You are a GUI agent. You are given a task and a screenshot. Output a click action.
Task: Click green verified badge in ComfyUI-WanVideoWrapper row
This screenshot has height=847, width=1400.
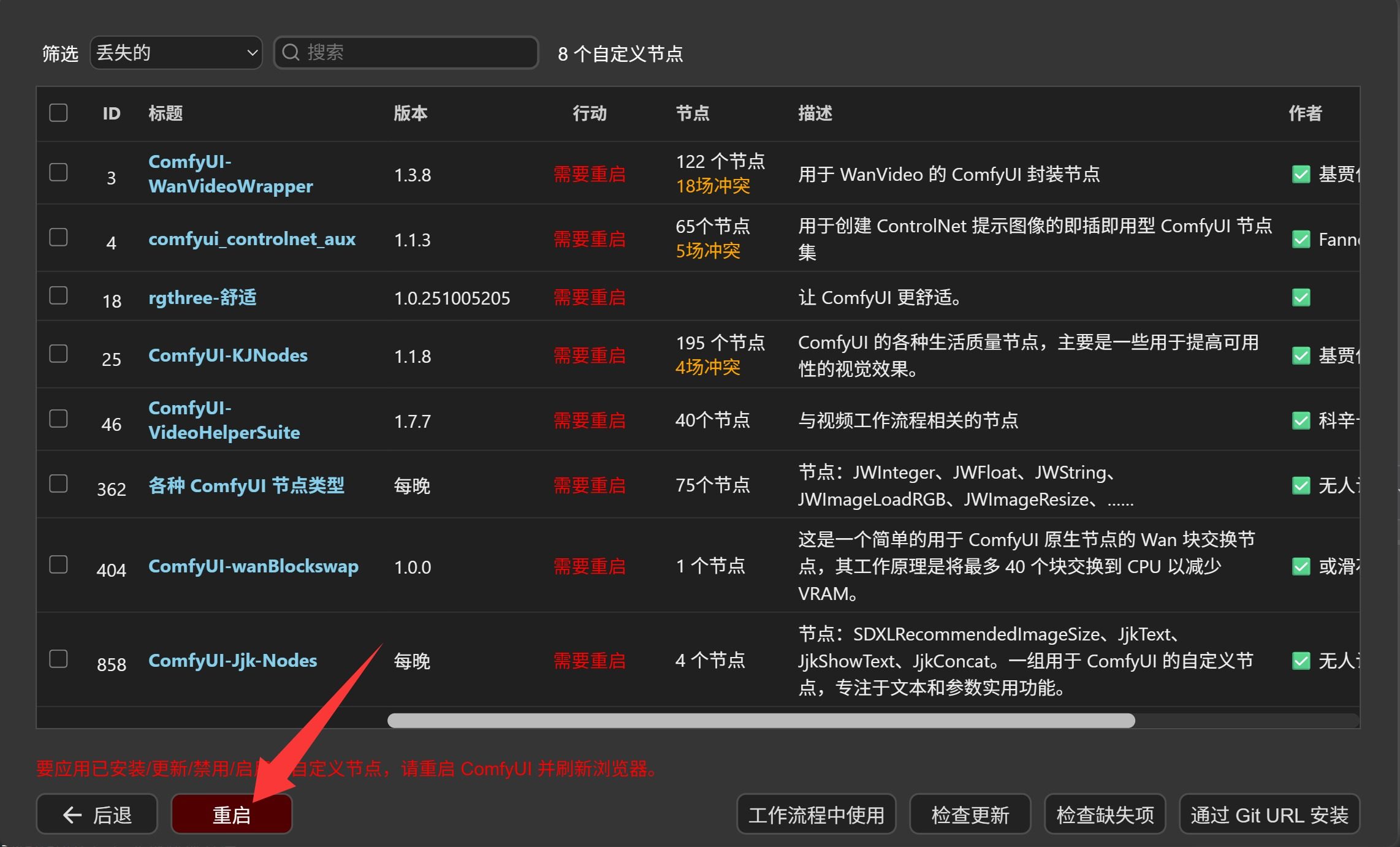click(x=1301, y=175)
